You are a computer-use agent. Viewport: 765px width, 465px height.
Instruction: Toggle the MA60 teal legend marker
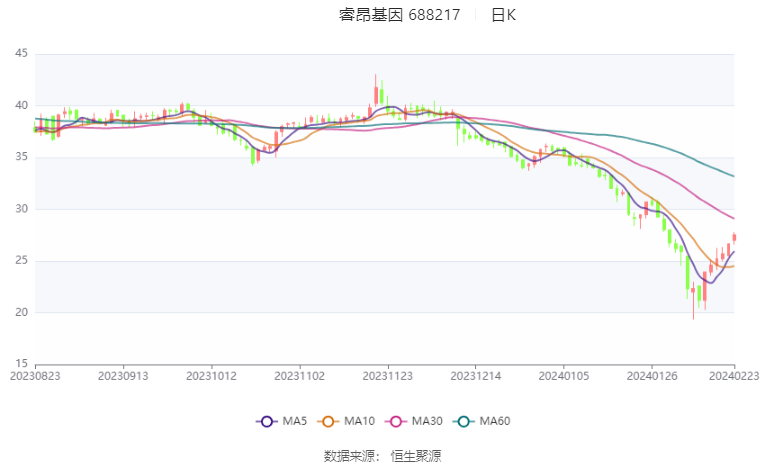click(463, 421)
